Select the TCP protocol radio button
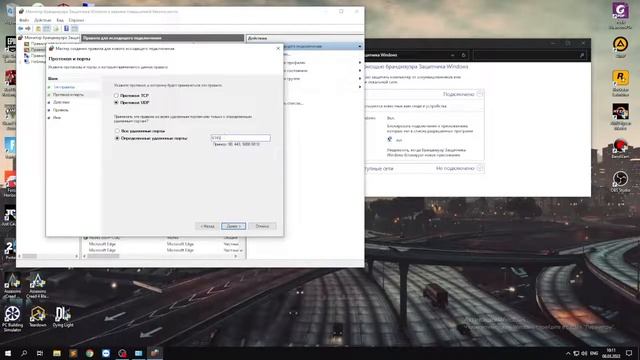Image resolution: width=640 pixels, height=360 pixels. [x=116, y=95]
